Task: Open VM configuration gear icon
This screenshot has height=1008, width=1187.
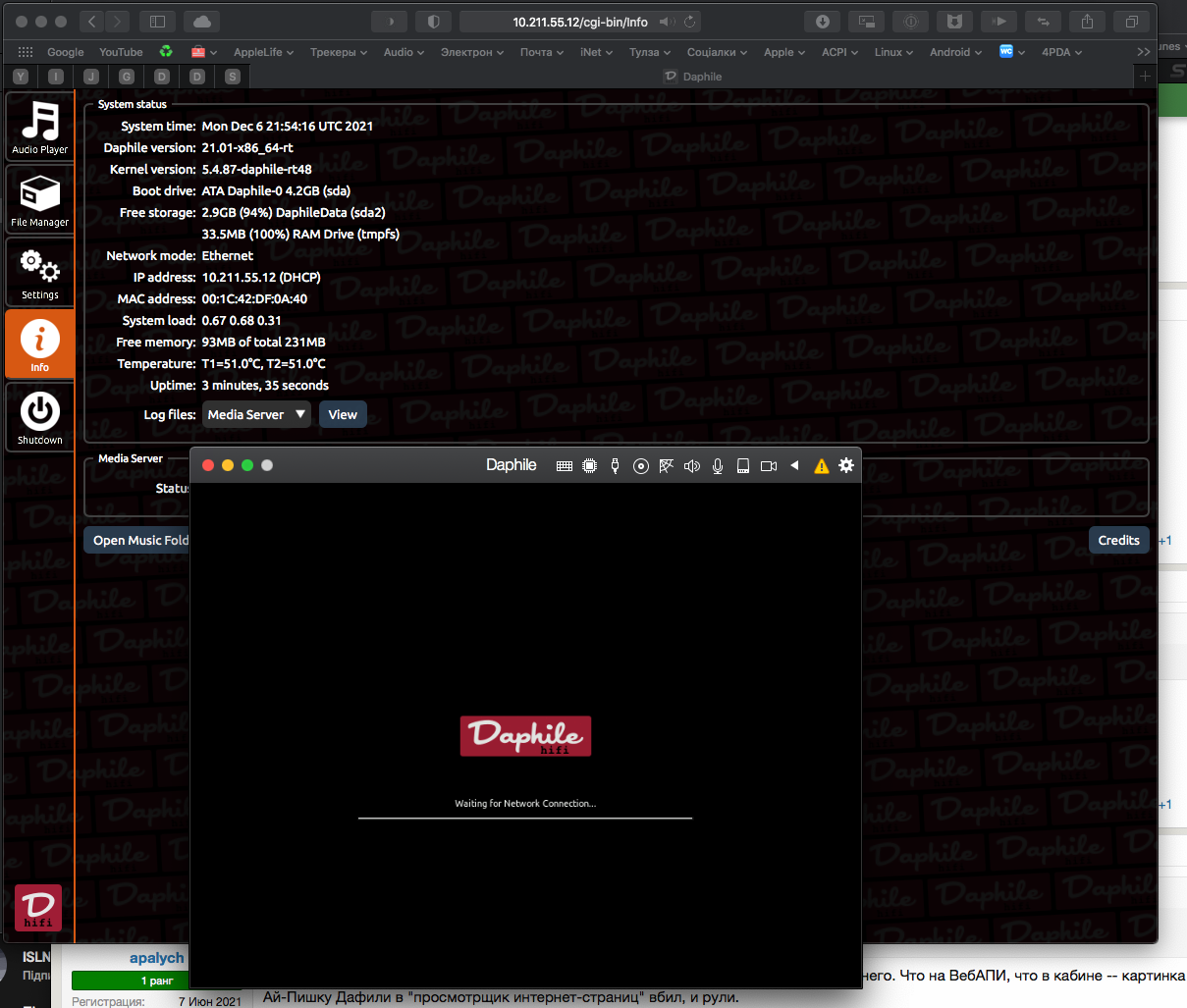Action: pos(846,465)
